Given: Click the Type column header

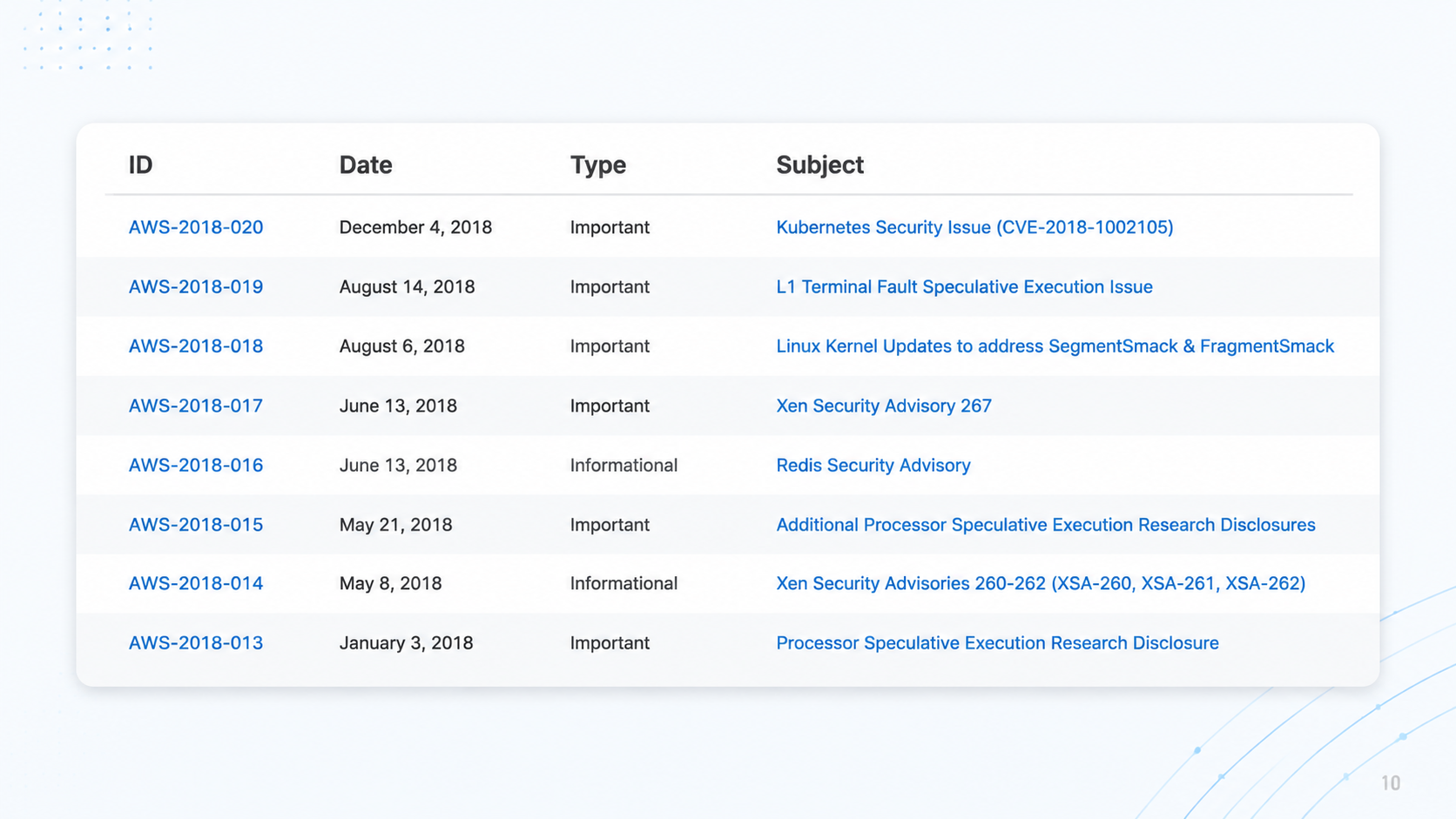Looking at the screenshot, I should (598, 164).
